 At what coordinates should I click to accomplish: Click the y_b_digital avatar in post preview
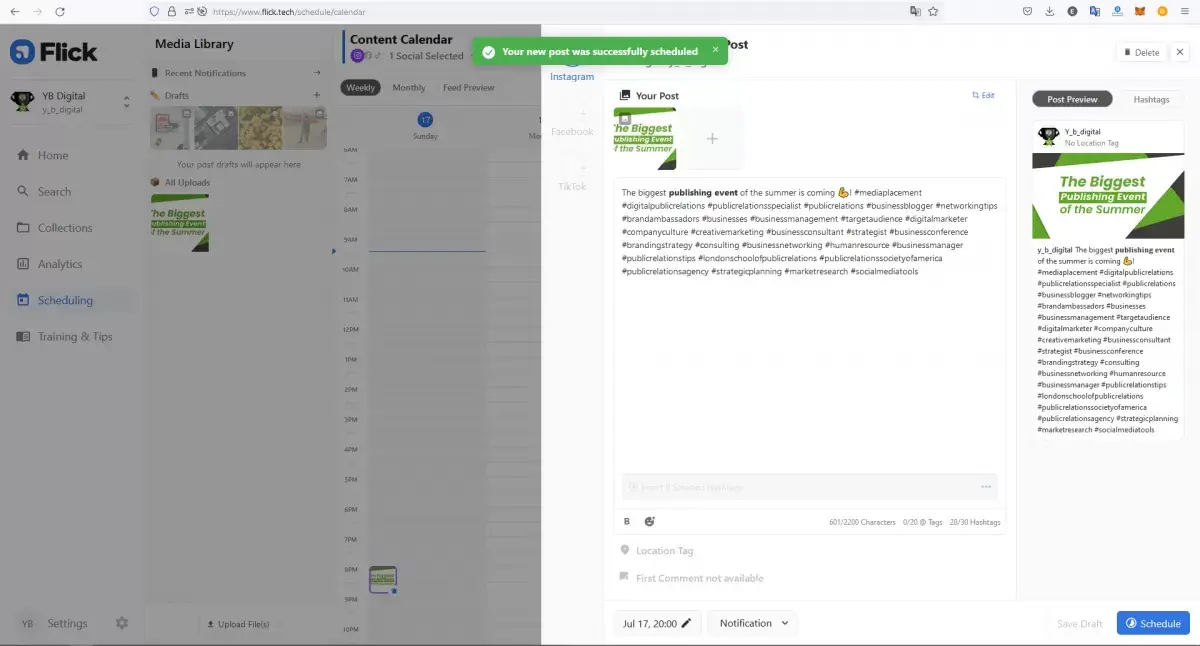click(x=1048, y=136)
